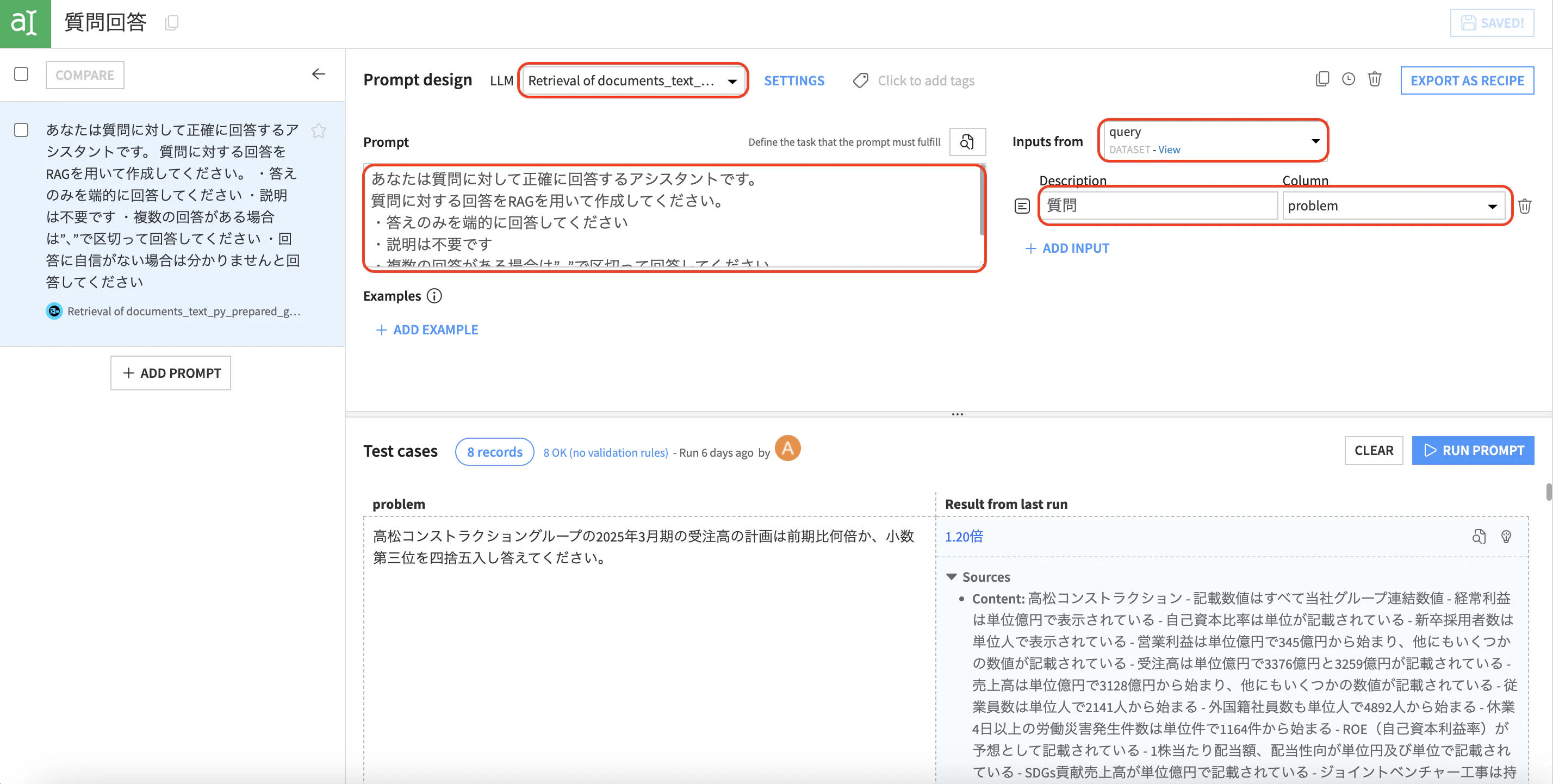Remove the 質問 input using its trash icon
Viewport: 1553px width, 784px height.
1525,206
